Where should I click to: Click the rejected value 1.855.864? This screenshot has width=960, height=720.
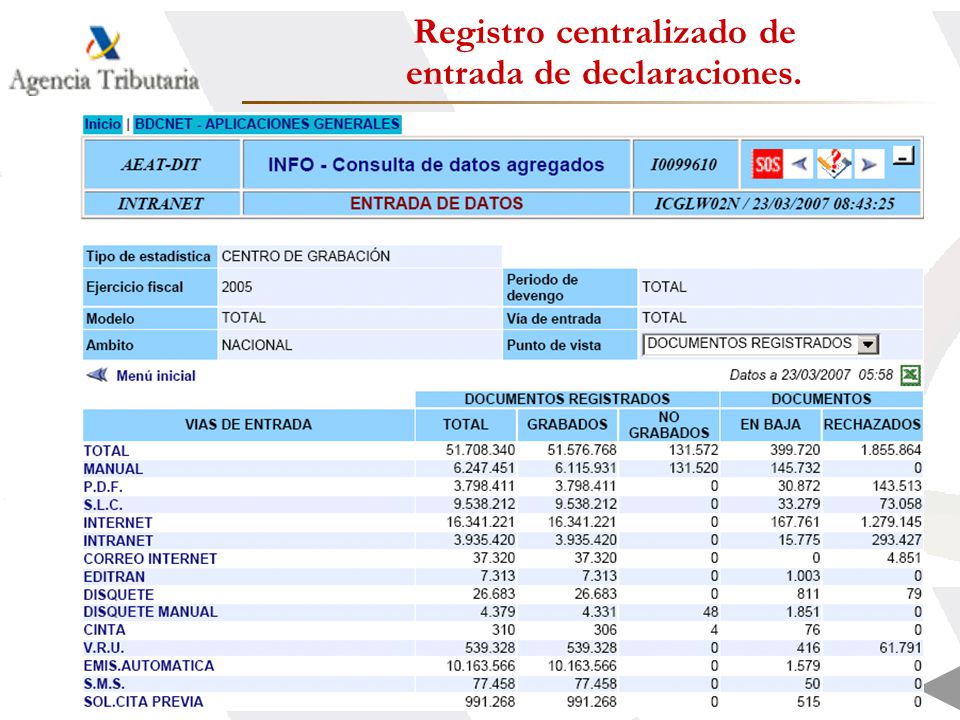tap(891, 450)
